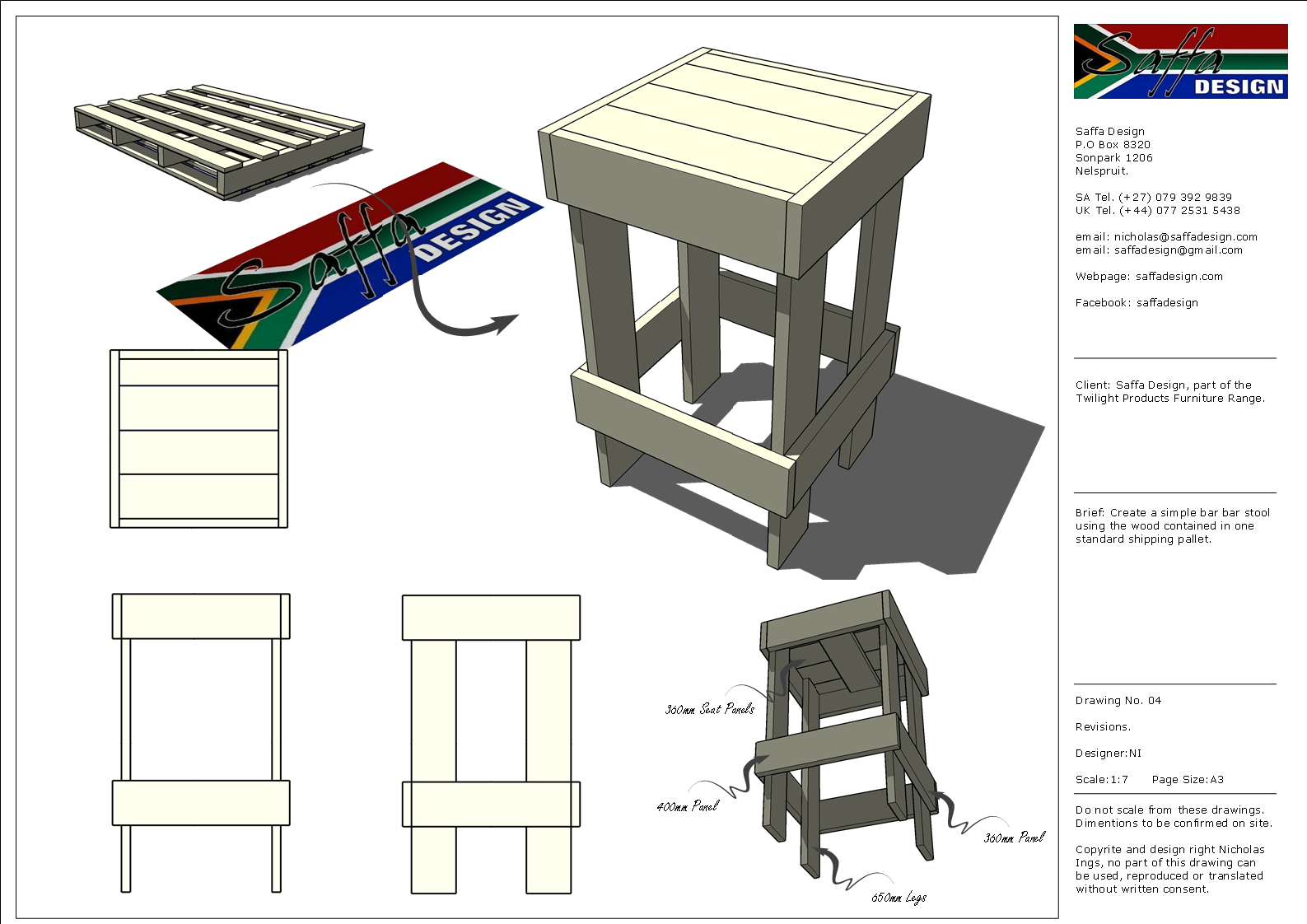Click the Scale 1:7 text

[1101, 780]
